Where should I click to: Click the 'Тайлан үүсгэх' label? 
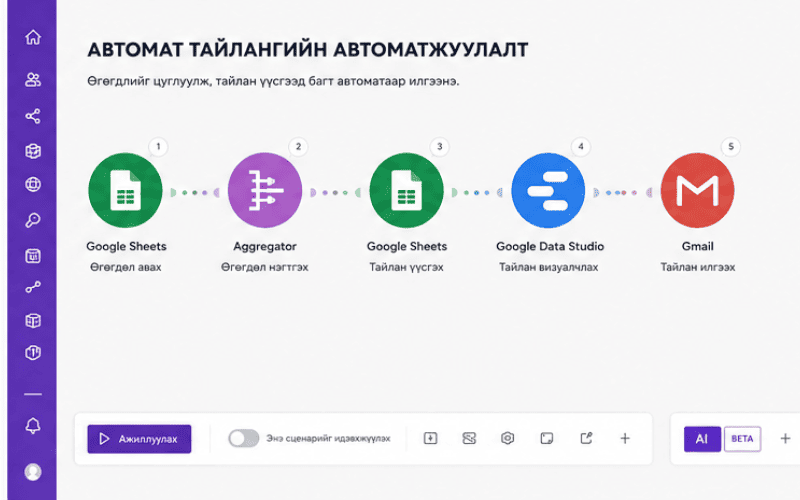coord(407,267)
